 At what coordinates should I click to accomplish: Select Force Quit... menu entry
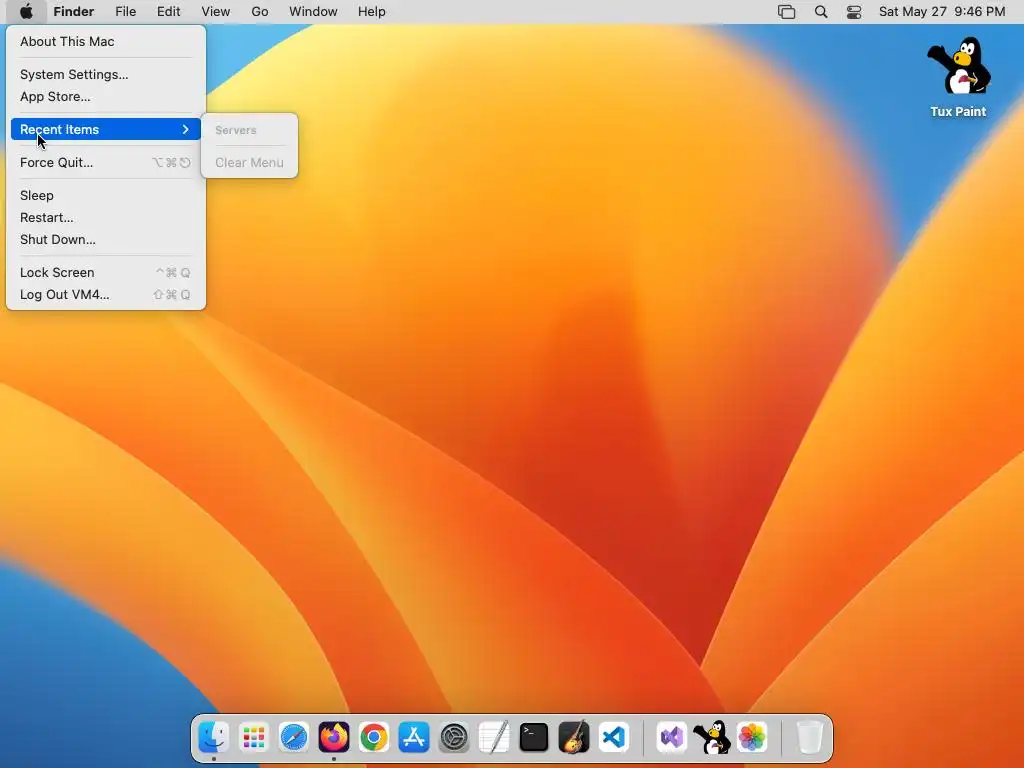[106, 163]
